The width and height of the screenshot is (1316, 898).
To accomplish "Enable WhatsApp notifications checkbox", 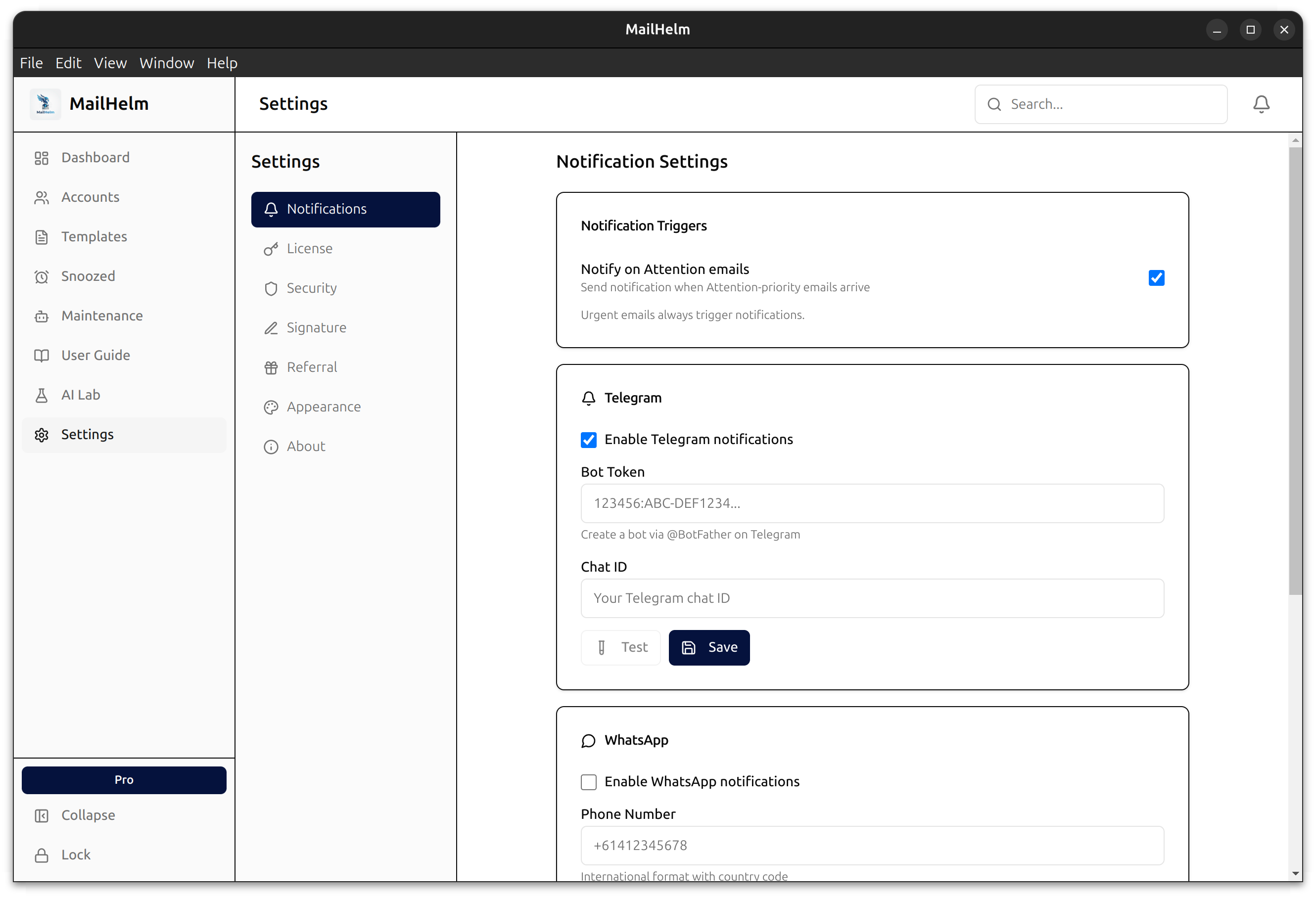I will pos(588,782).
